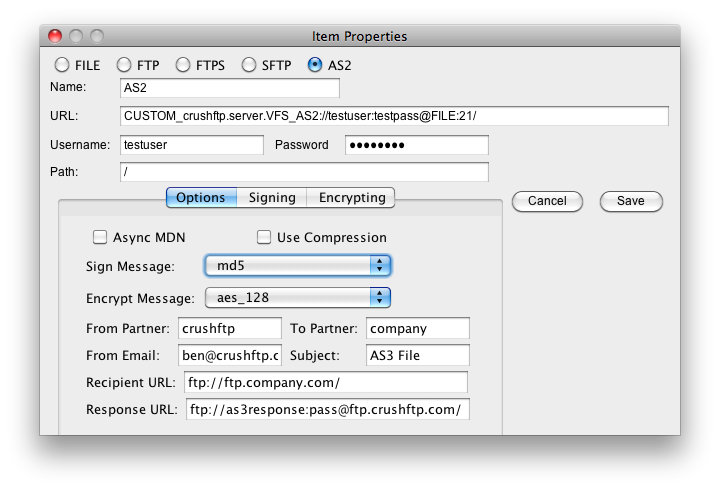Click the Password field

click(x=416, y=145)
